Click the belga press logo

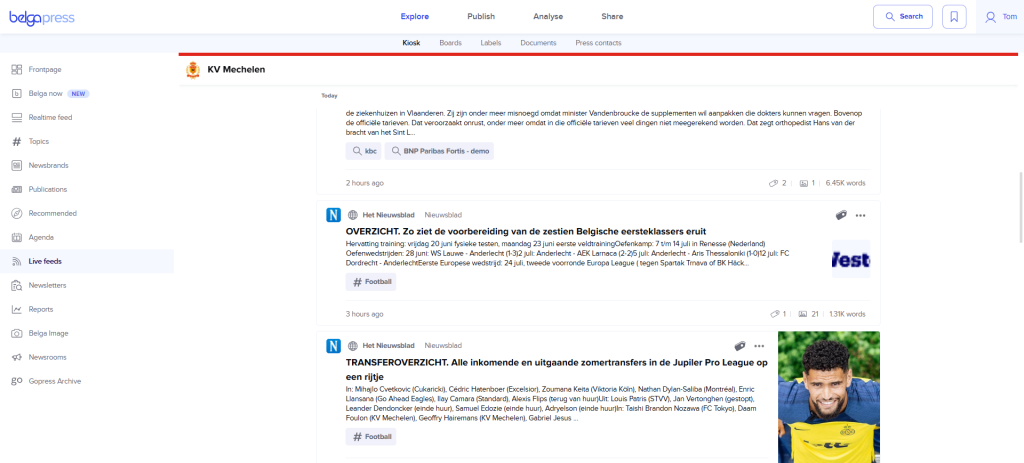click(x=42, y=18)
